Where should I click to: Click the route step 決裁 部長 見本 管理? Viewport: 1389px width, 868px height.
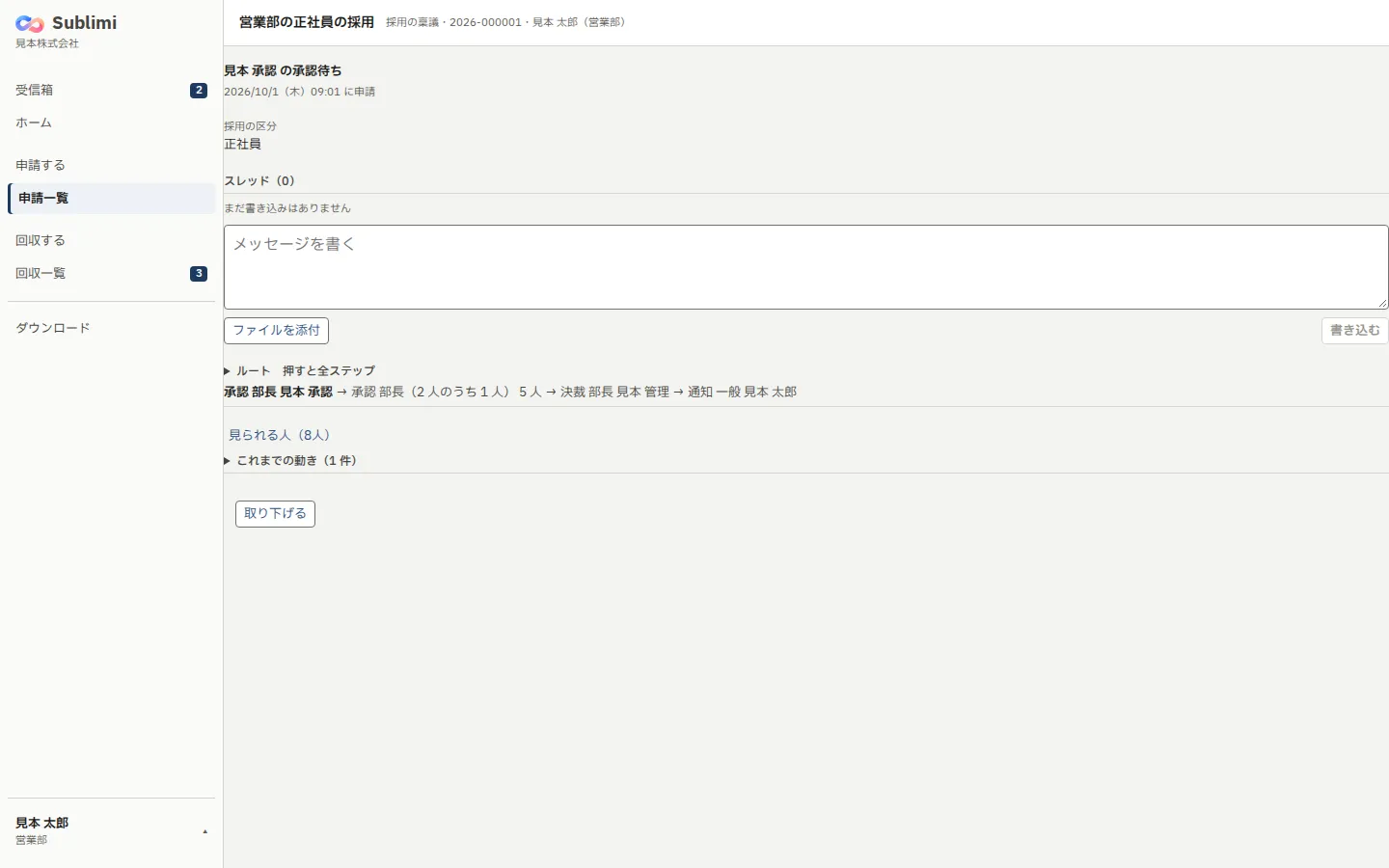click(x=614, y=392)
